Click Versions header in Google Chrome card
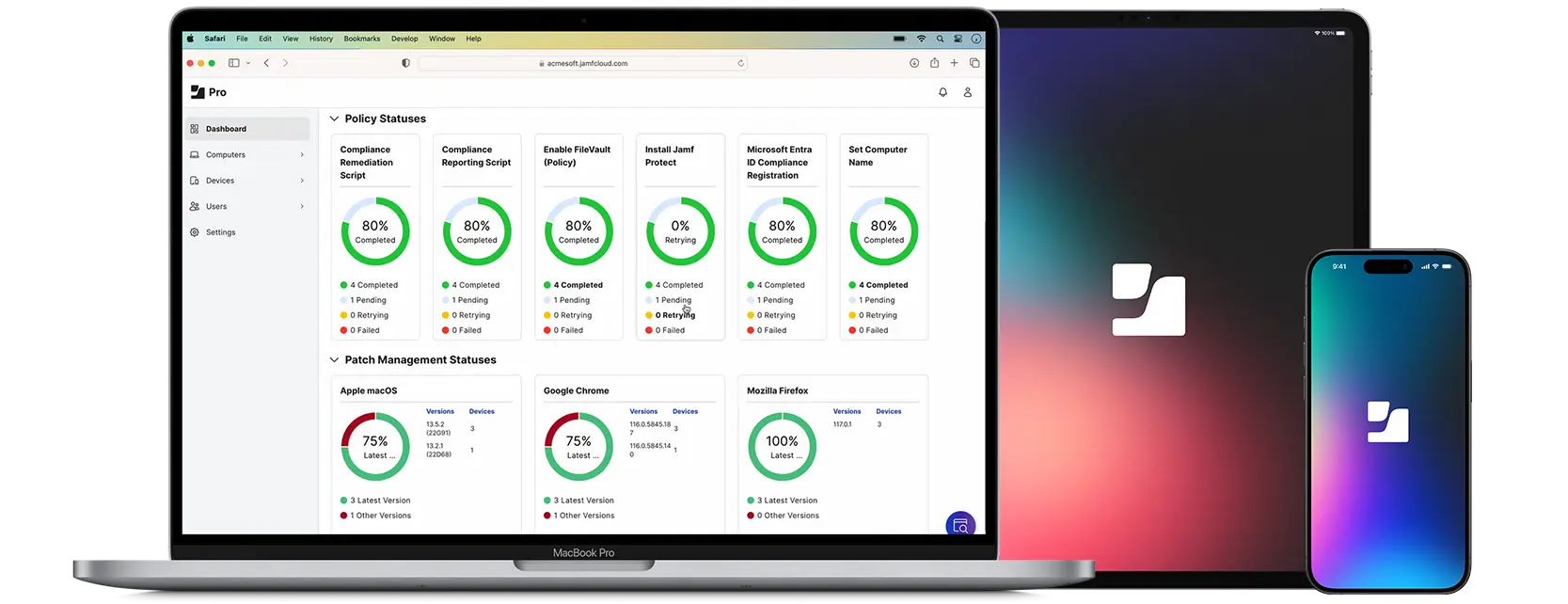Image resolution: width=1568 pixels, height=604 pixels. (x=643, y=411)
